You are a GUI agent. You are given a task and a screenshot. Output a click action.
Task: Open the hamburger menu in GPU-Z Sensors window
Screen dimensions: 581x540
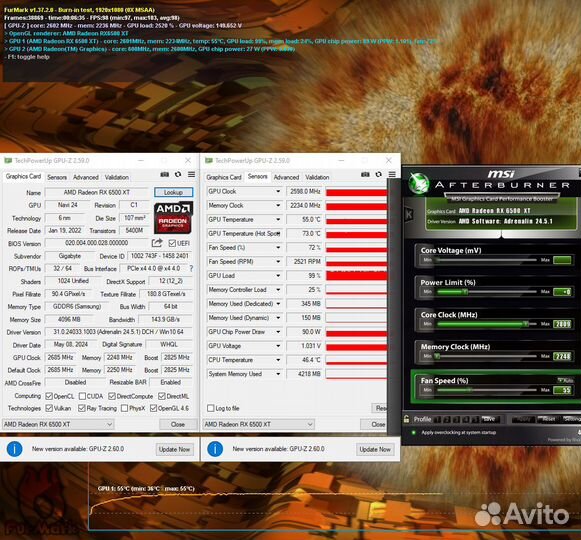coord(392,174)
